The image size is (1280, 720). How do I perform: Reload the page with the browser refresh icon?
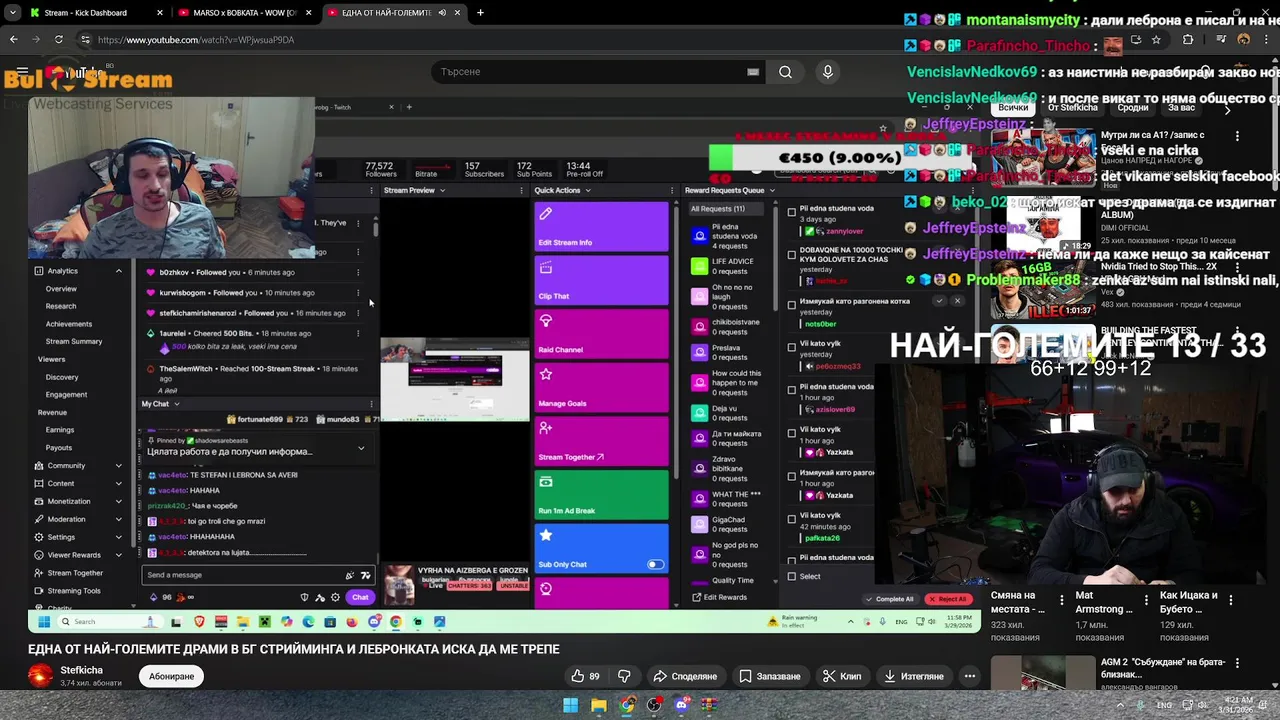pos(59,40)
